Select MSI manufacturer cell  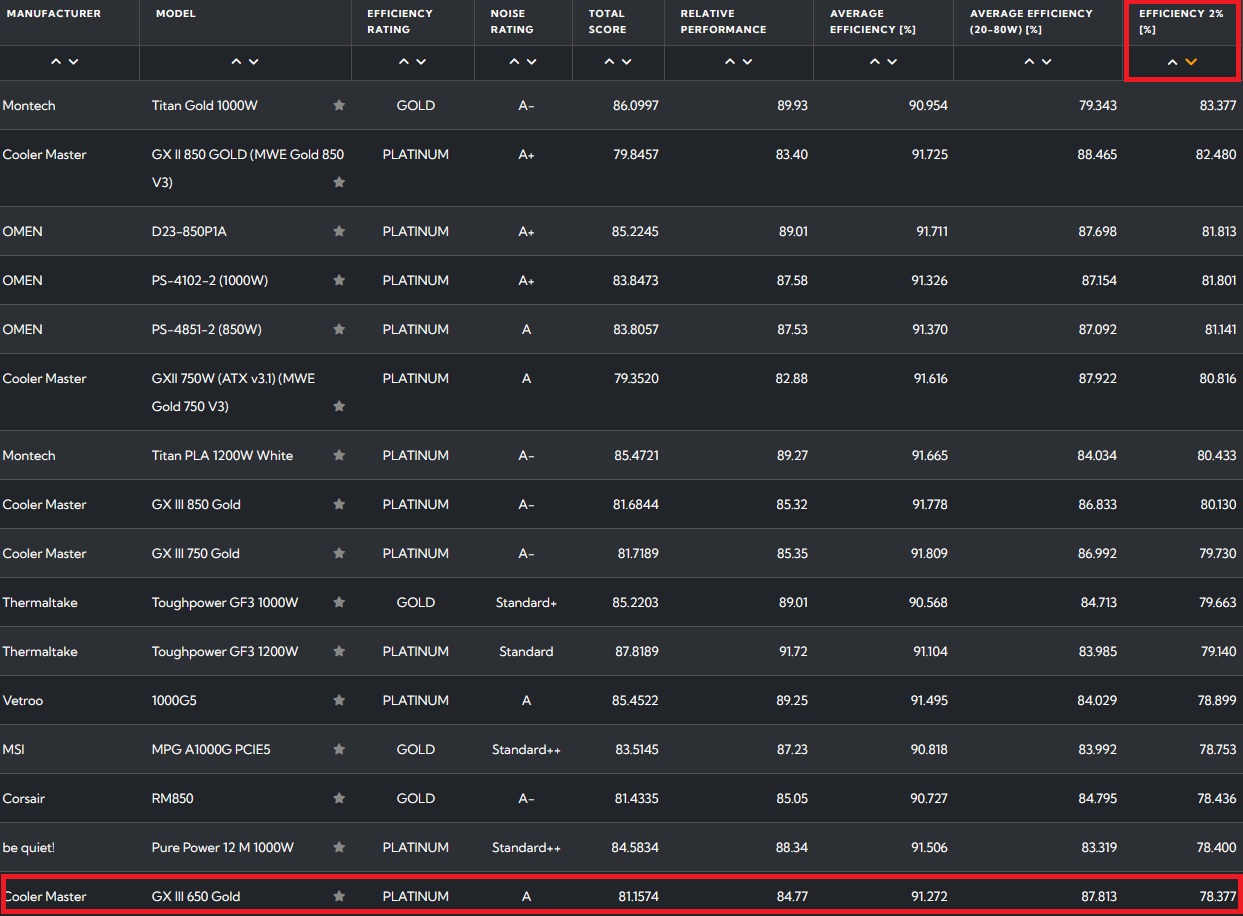(14, 749)
